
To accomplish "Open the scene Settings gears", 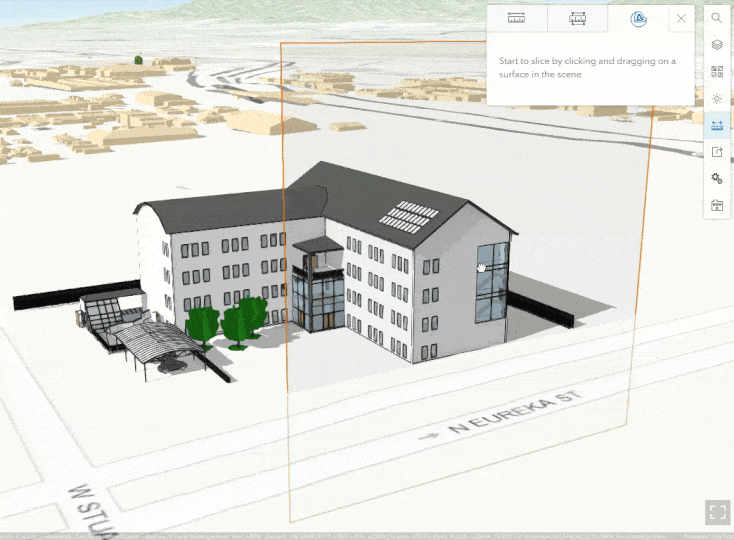I will pyautogui.click(x=717, y=178).
